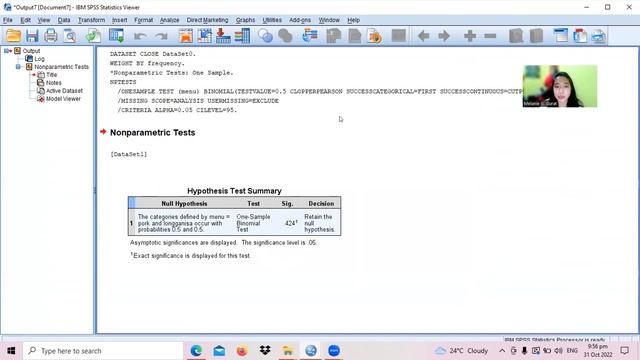Image resolution: width=640 pixels, height=360 pixels.
Task: Open the Data menu
Action: [x=64, y=20]
